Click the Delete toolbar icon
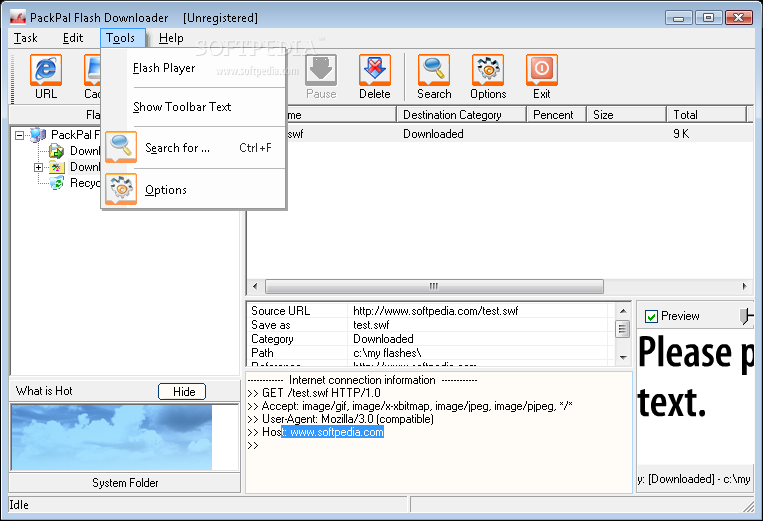The width and height of the screenshot is (763, 521). [375, 70]
